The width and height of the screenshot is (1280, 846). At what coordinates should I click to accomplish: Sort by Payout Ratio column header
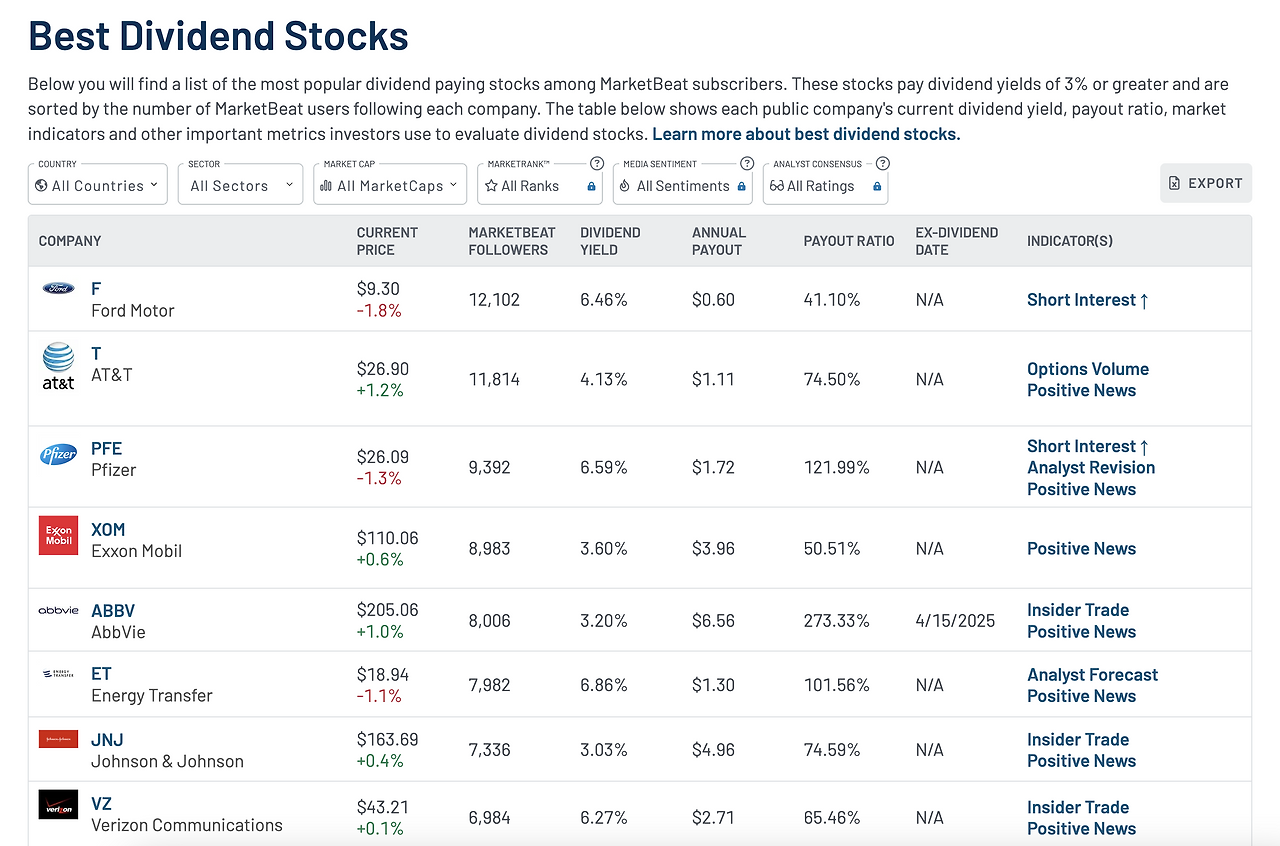click(849, 241)
